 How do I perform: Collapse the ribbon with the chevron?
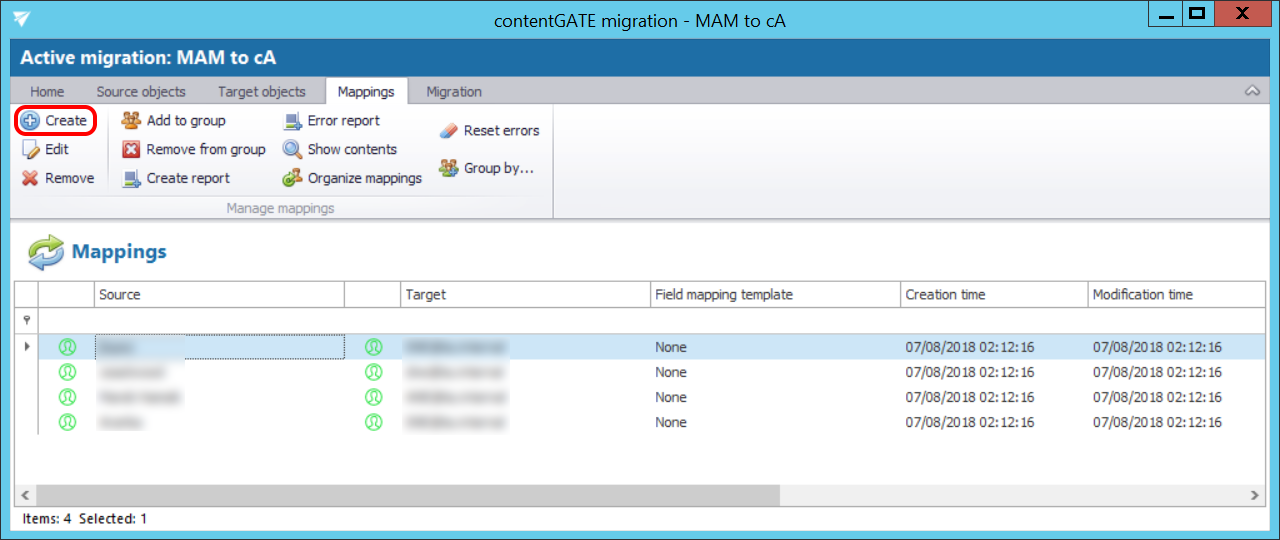tap(1252, 91)
